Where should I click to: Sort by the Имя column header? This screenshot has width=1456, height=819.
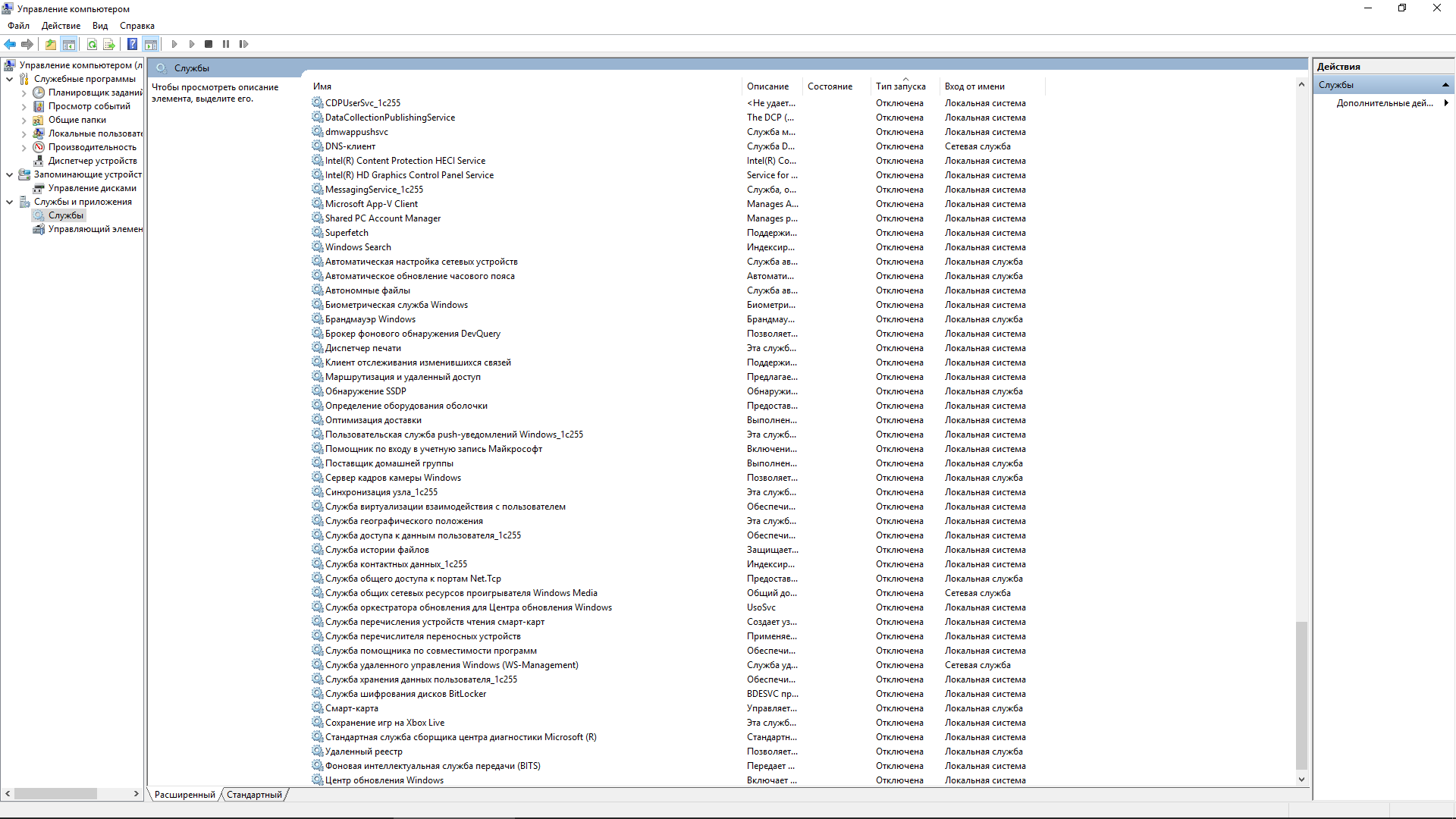pos(525,86)
